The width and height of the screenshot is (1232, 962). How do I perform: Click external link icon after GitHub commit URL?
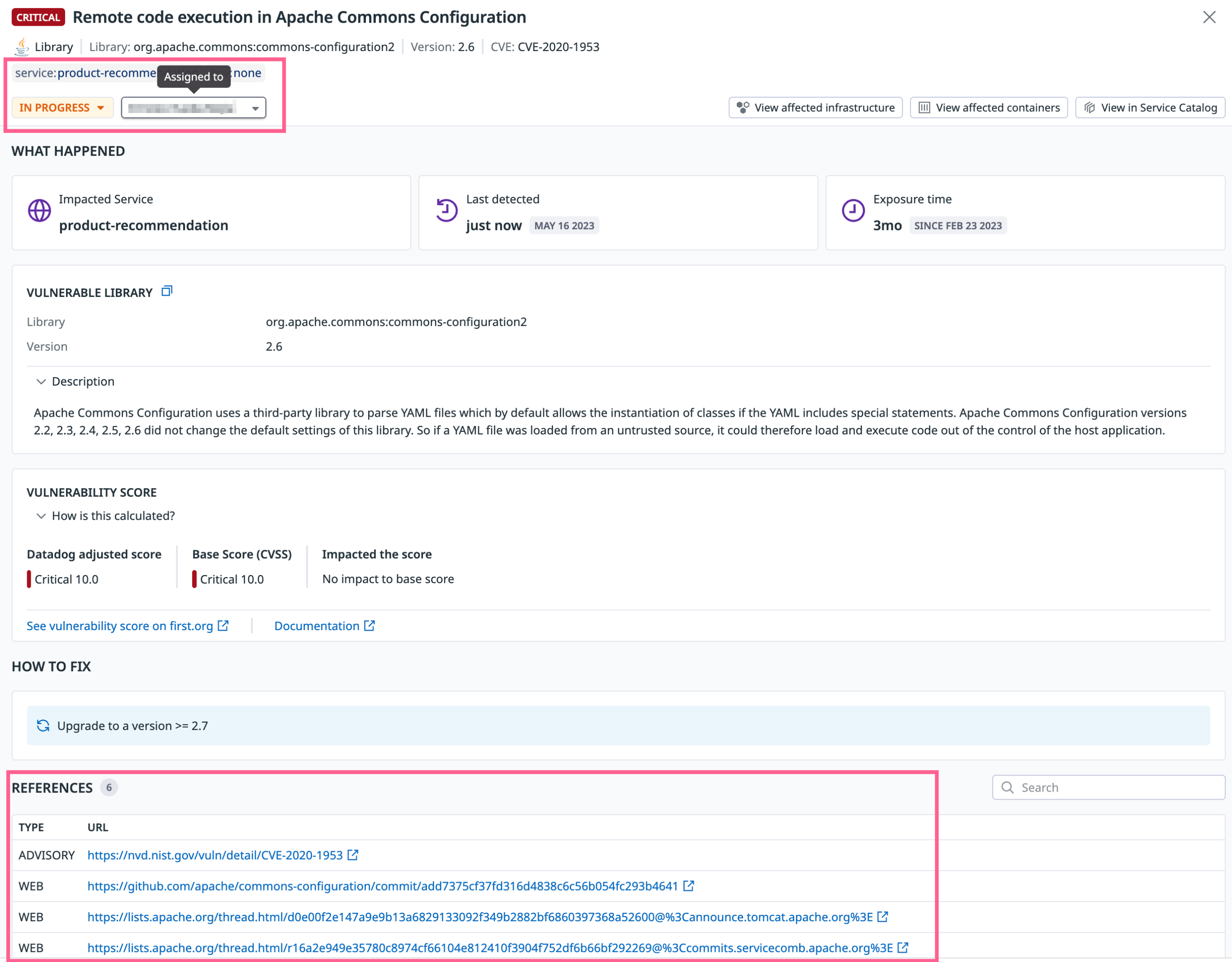point(688,887)
